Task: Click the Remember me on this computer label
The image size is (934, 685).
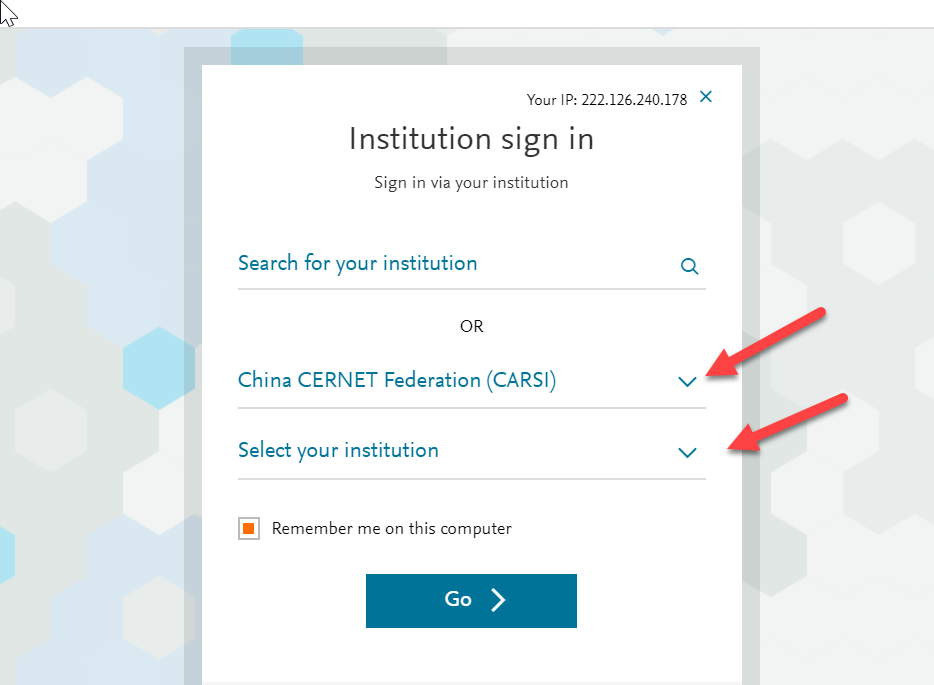Action: 391,529
